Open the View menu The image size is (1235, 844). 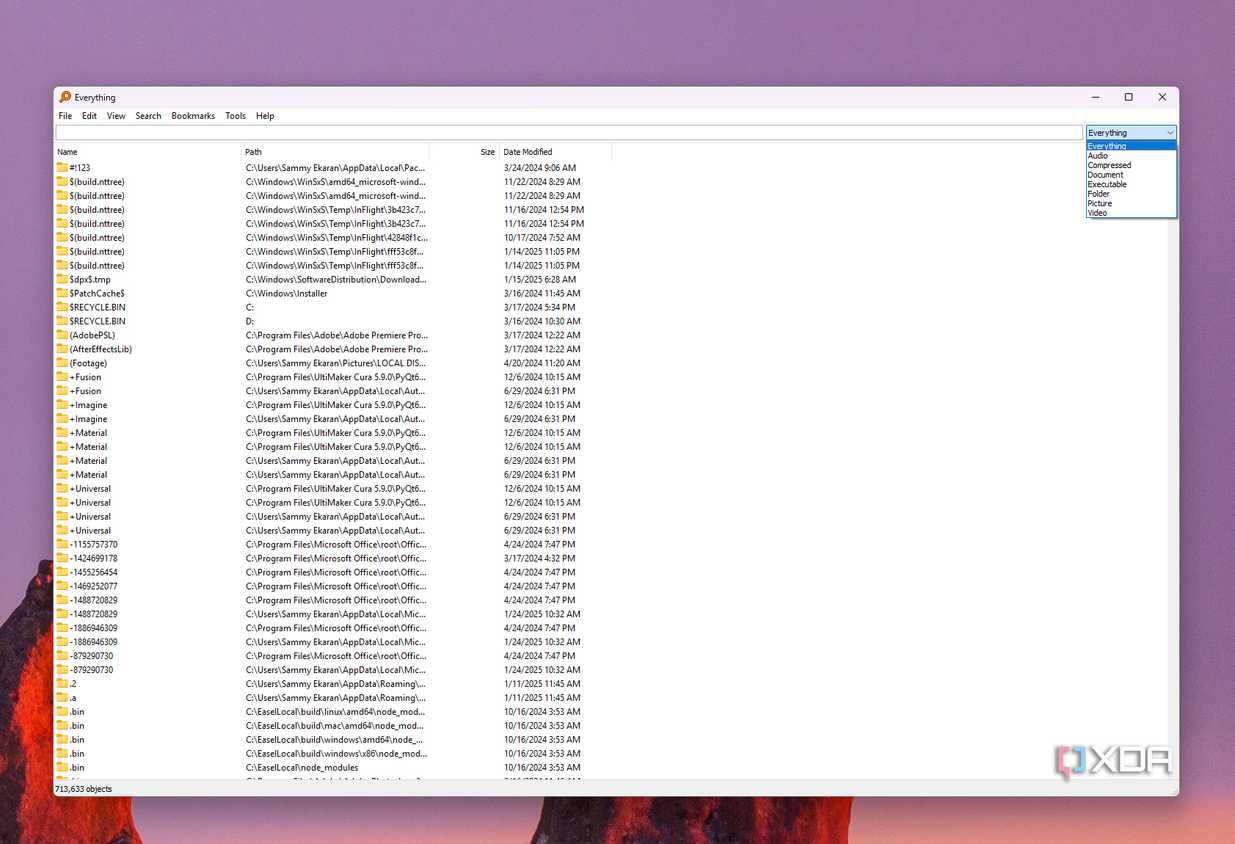pos(116,116)
